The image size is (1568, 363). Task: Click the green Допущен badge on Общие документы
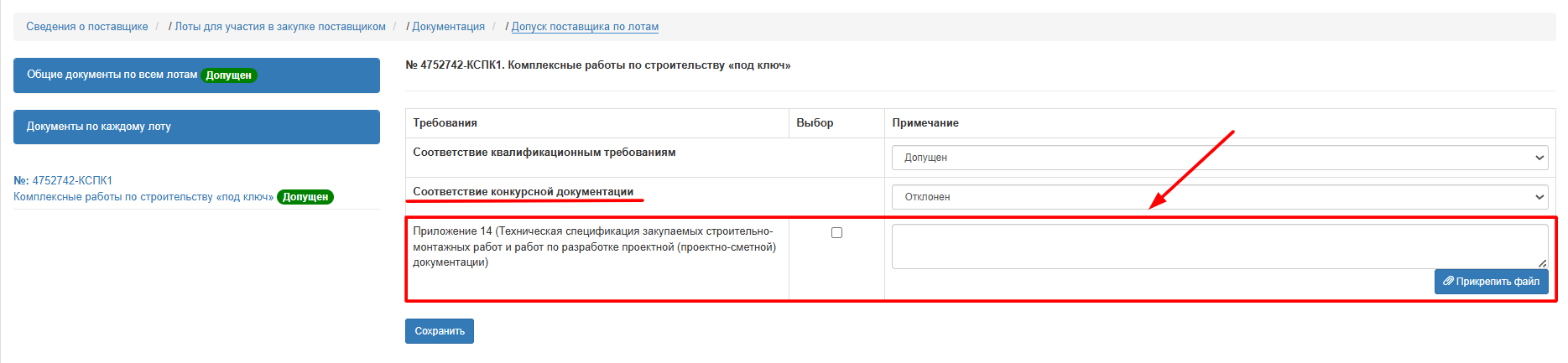point(228,75)
